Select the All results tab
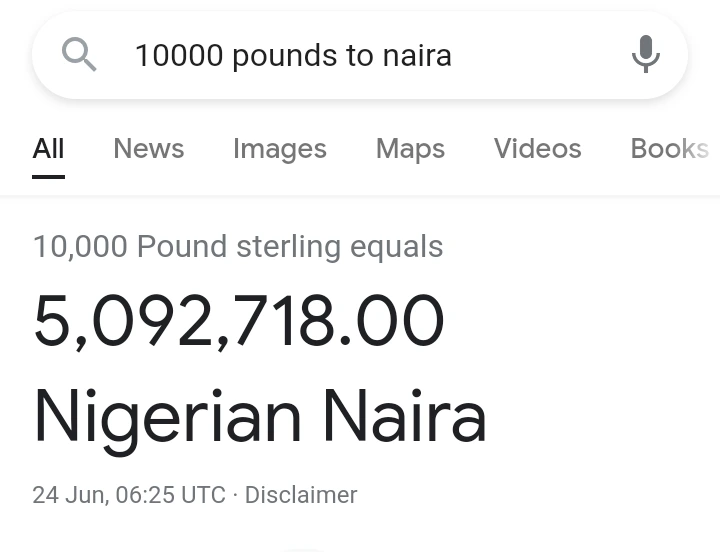The width and height of the screenshot is (720, 552). click(x=48, y=149)
